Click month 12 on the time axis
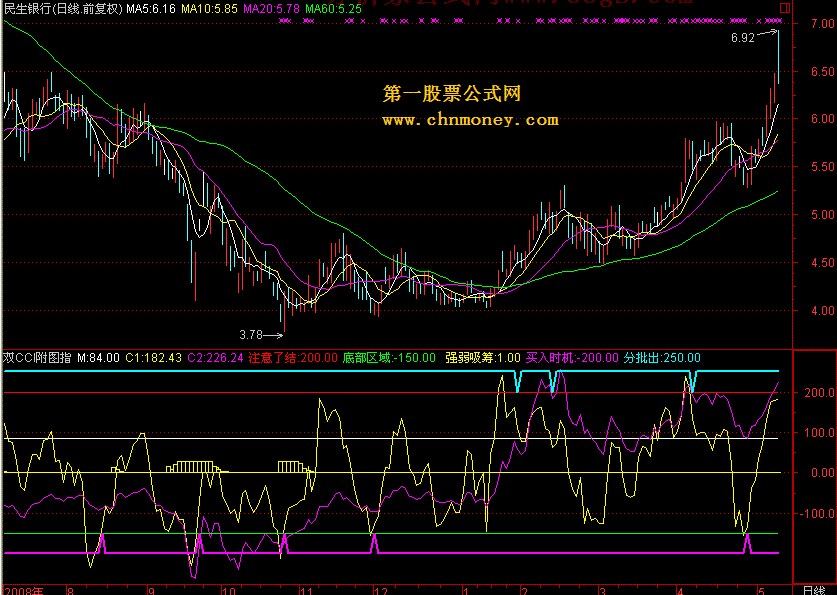Viewport: 837px width, 595px height. 380,591
